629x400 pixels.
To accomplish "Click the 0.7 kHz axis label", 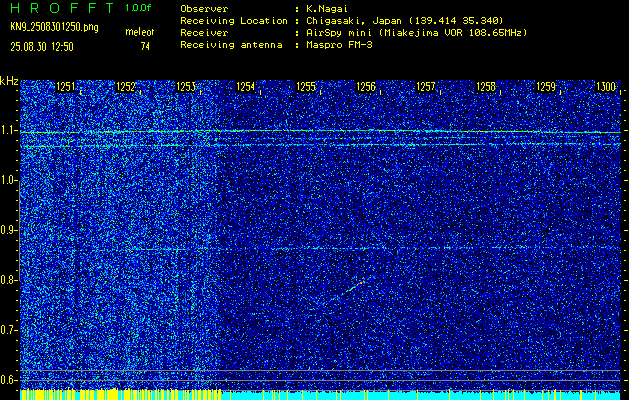I will pos(7,330).
